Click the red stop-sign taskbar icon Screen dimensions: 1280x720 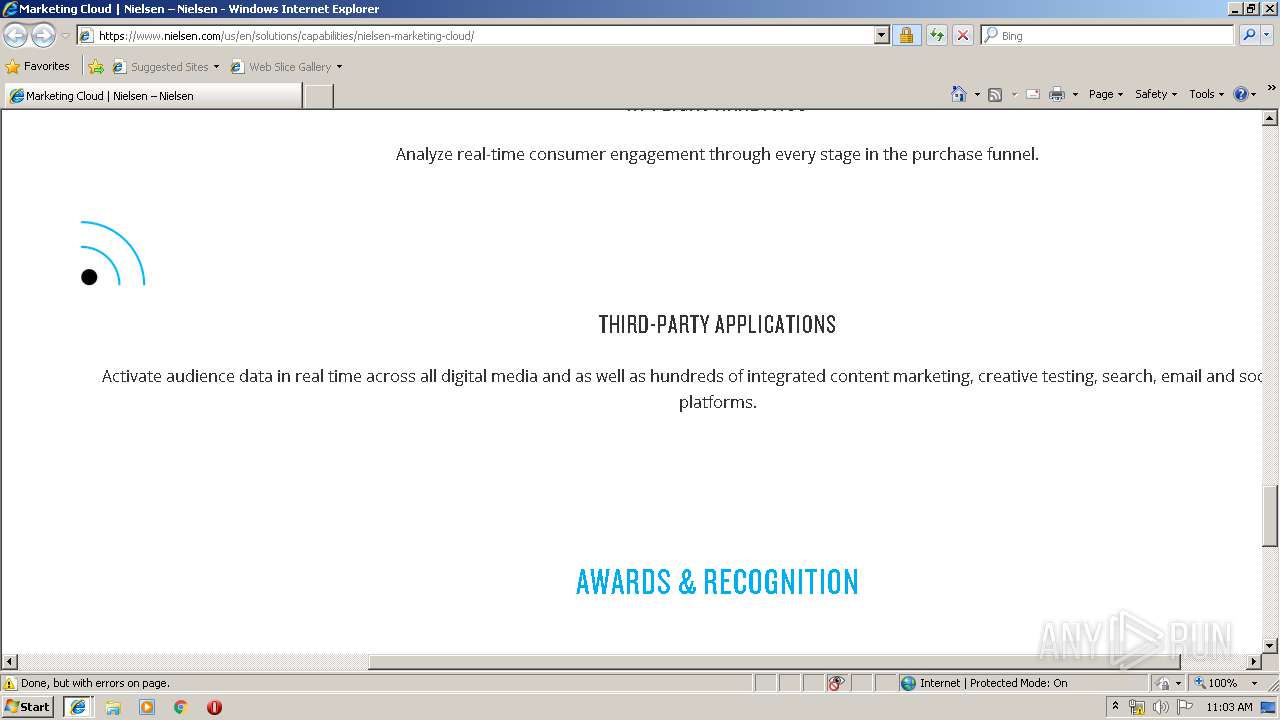pos(214,707)
